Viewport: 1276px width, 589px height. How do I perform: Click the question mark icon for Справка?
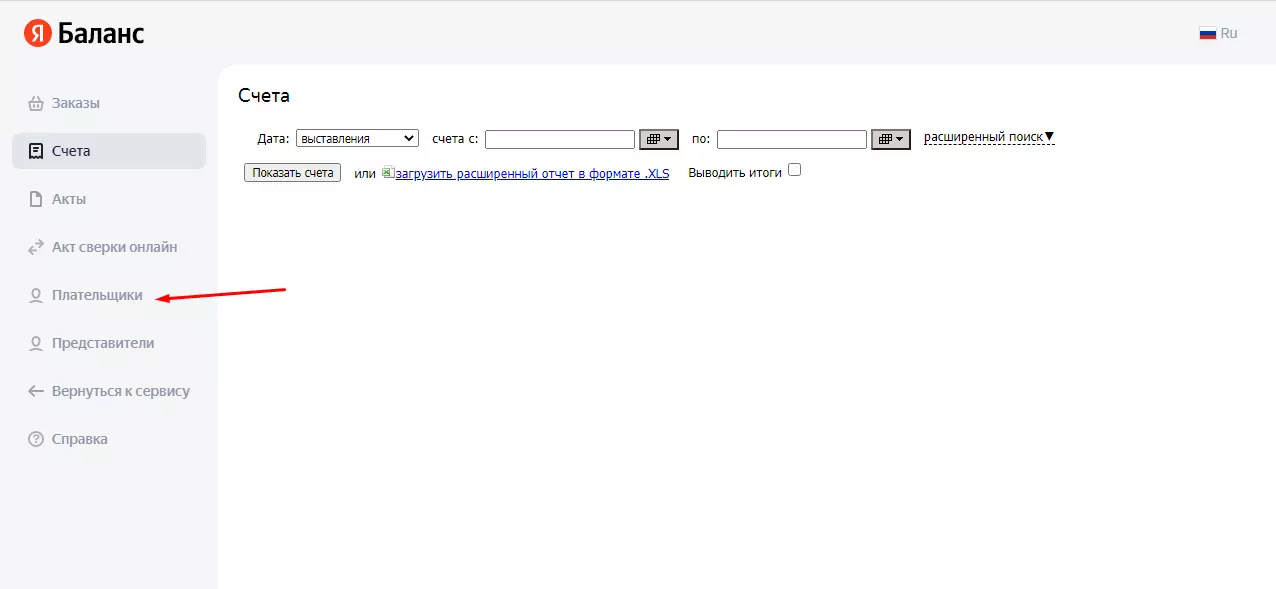pos(36,439)
